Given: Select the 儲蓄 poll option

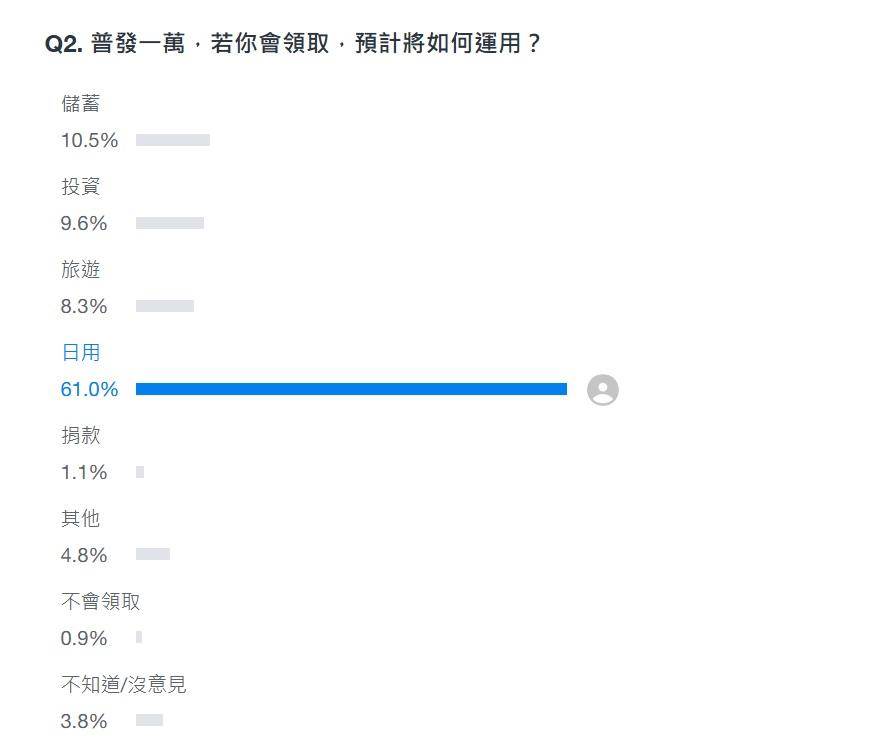Looking at the screenshot, I should coord(81,103).
